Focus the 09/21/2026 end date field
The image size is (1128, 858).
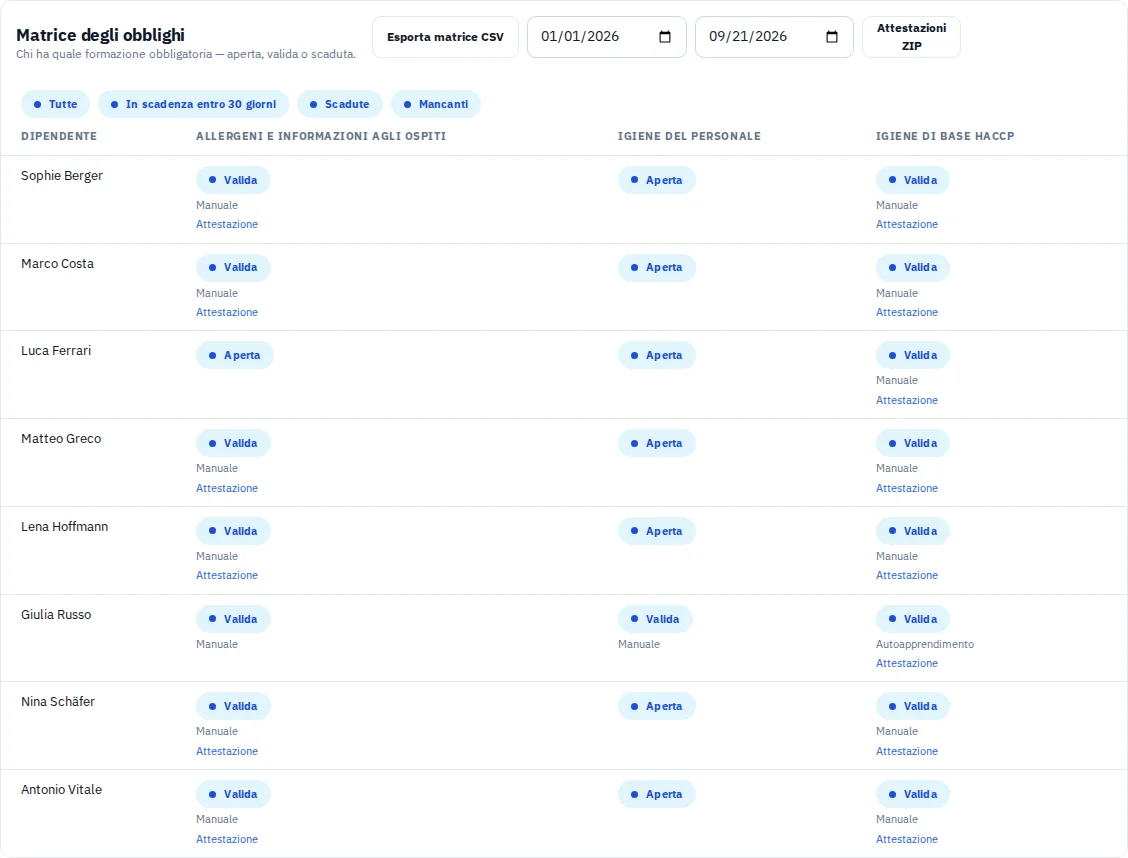[x=774, y=37]
